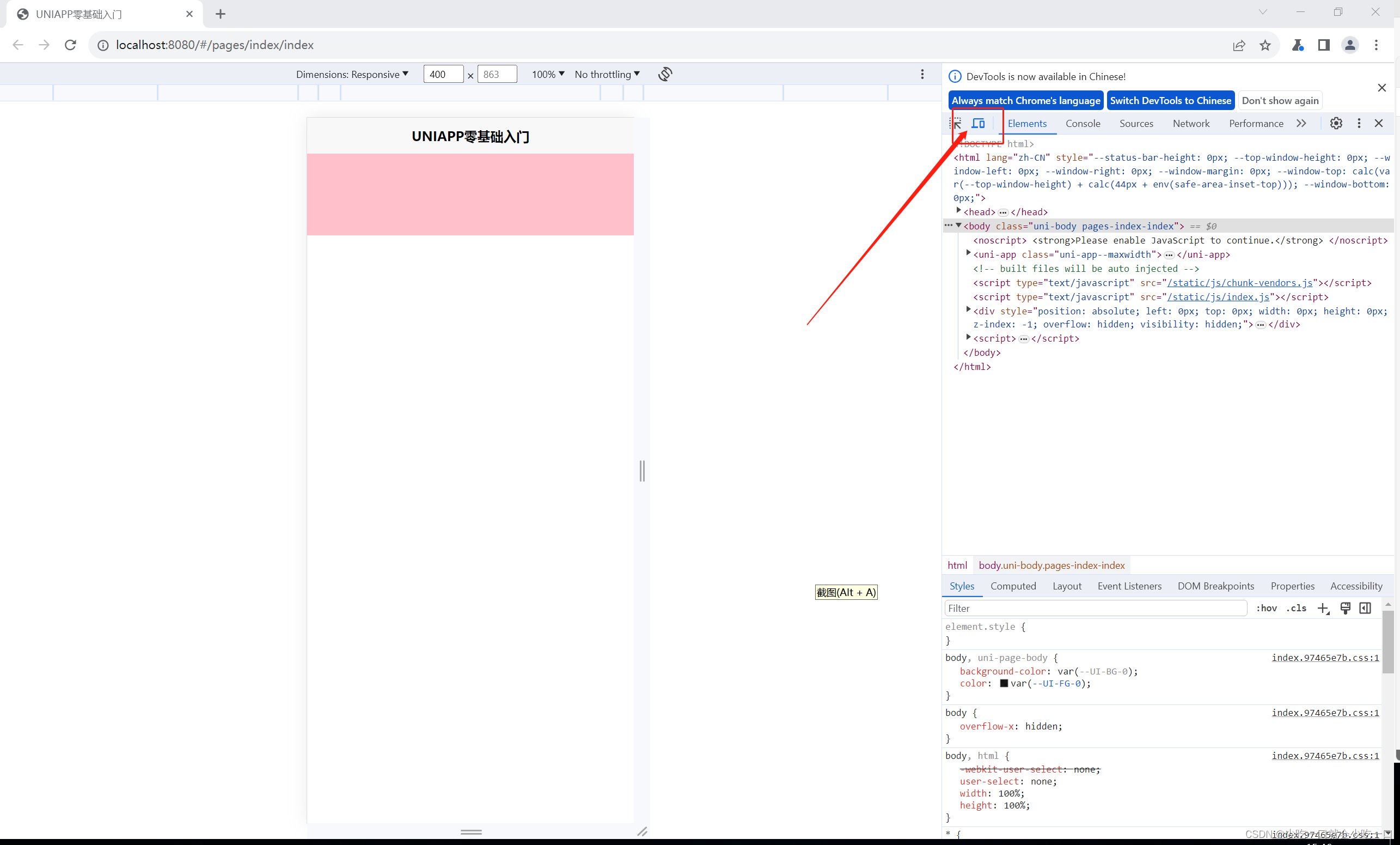Open the chunk-vendors.js script link
The width and height of the screenshot is (1400, 845).
[1240, 283]
